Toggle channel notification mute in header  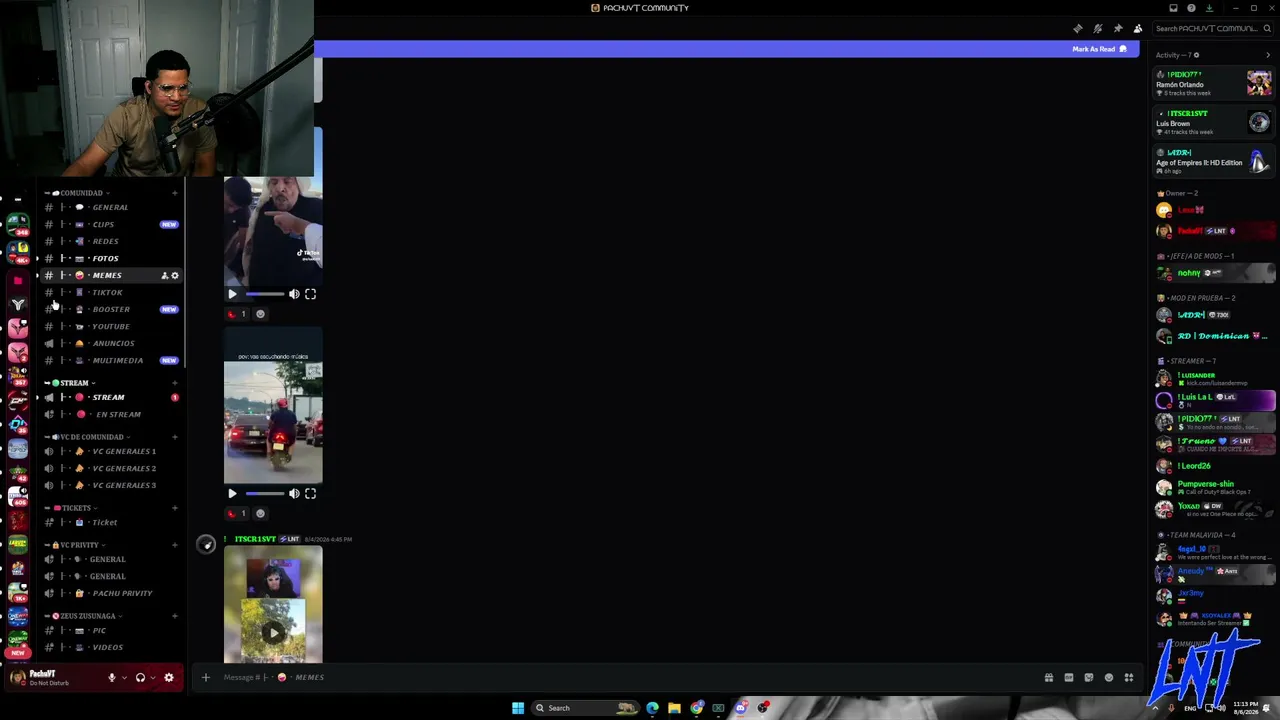coord(1097,28)
